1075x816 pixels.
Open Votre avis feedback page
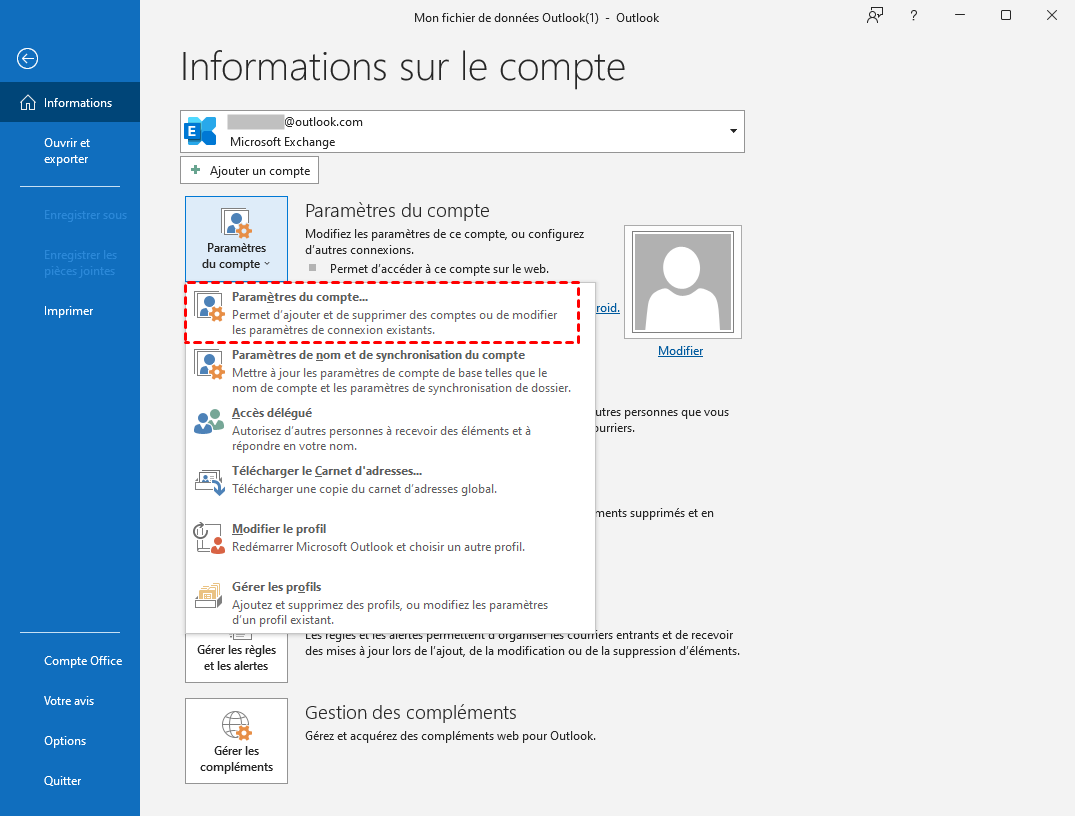coord(70,701)
